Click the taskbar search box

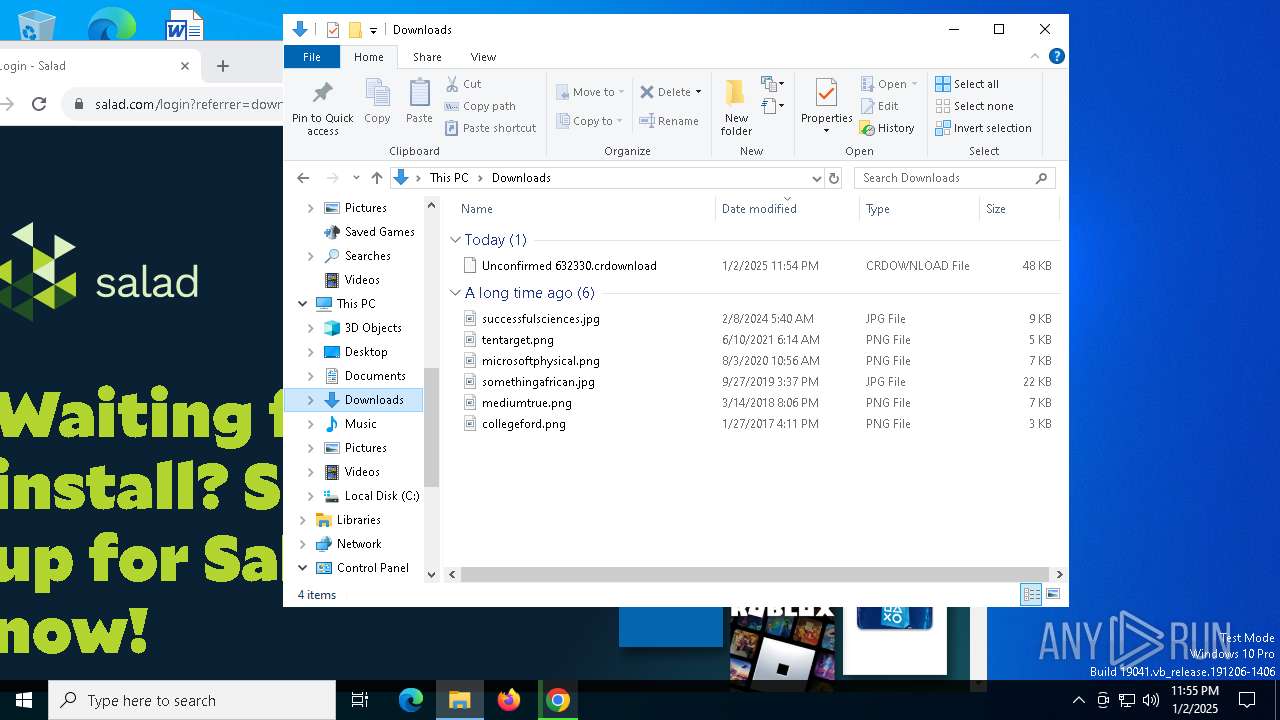point(192,700)
